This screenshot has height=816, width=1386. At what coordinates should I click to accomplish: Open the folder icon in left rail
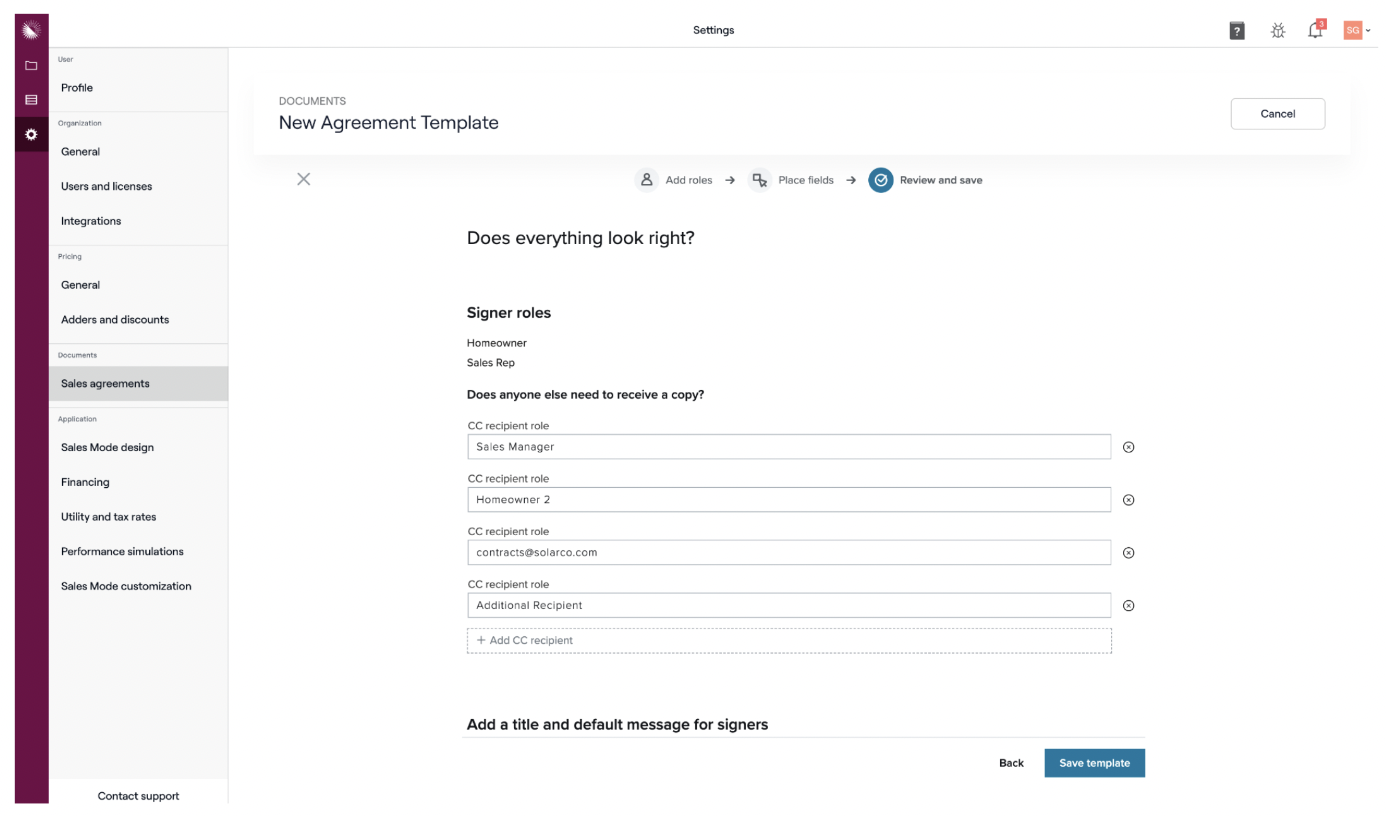pos(31,66)
